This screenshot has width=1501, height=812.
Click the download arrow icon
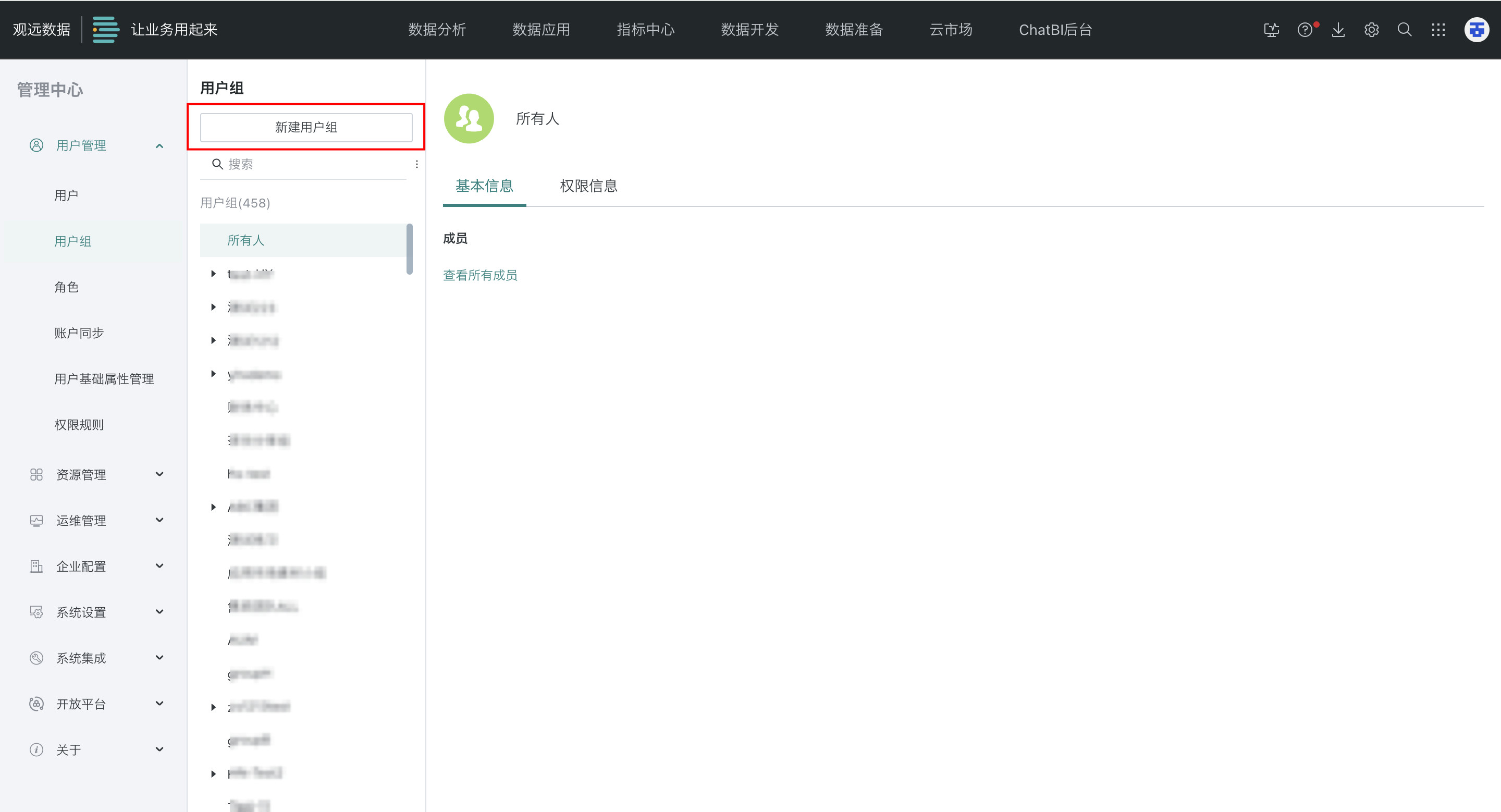tap(1338, 30)
